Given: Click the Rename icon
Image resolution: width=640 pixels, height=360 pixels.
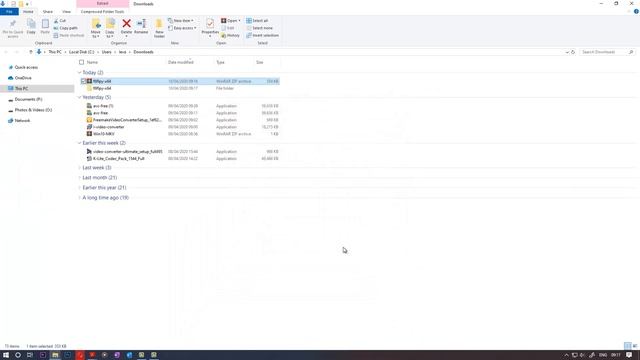Looking at the screenshot, I should coord(141,24).
